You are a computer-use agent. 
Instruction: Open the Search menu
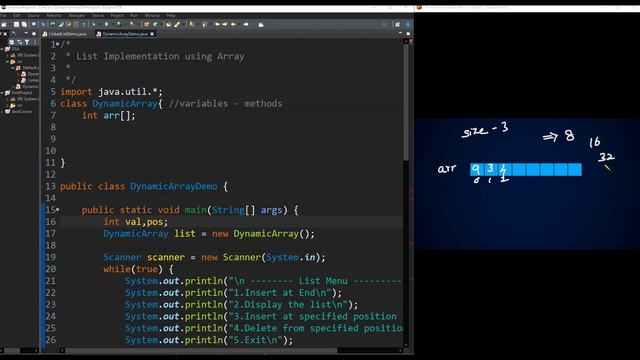(98, 16)
